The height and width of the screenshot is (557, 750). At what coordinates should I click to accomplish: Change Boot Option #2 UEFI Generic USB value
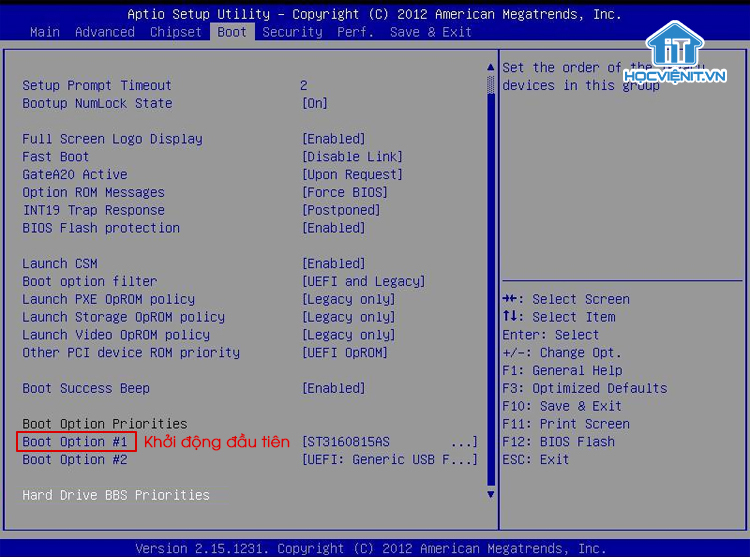390,459
